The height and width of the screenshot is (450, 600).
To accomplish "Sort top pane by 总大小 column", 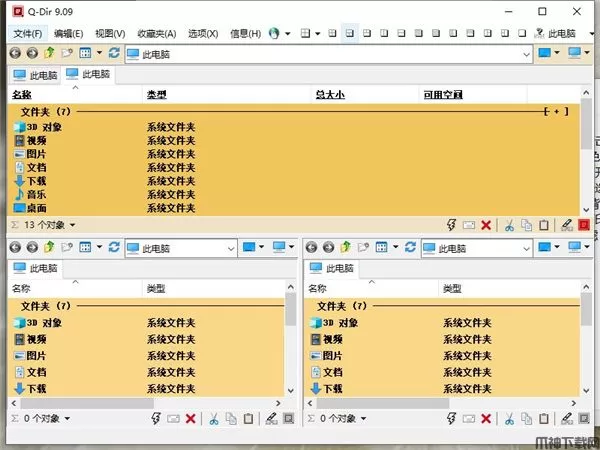I will click(x=330, y=95).
